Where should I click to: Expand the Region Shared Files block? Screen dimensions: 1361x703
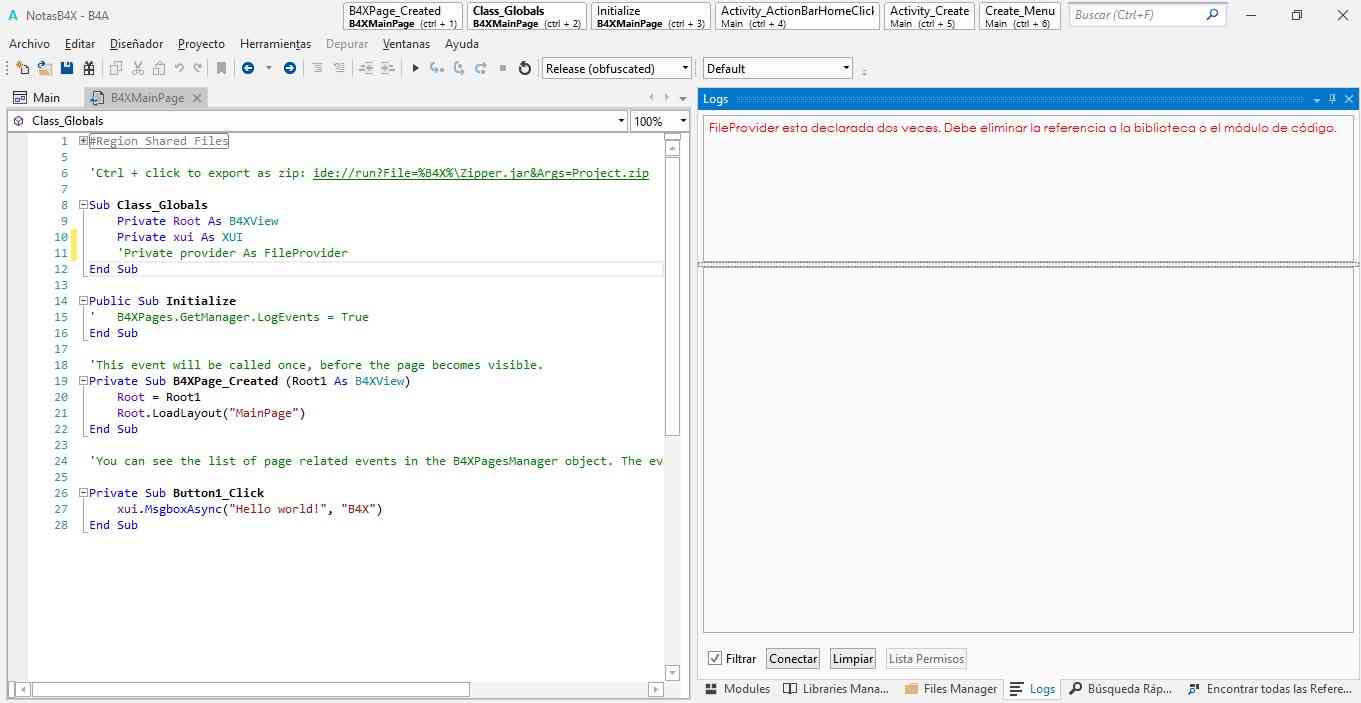pos(84,141)
